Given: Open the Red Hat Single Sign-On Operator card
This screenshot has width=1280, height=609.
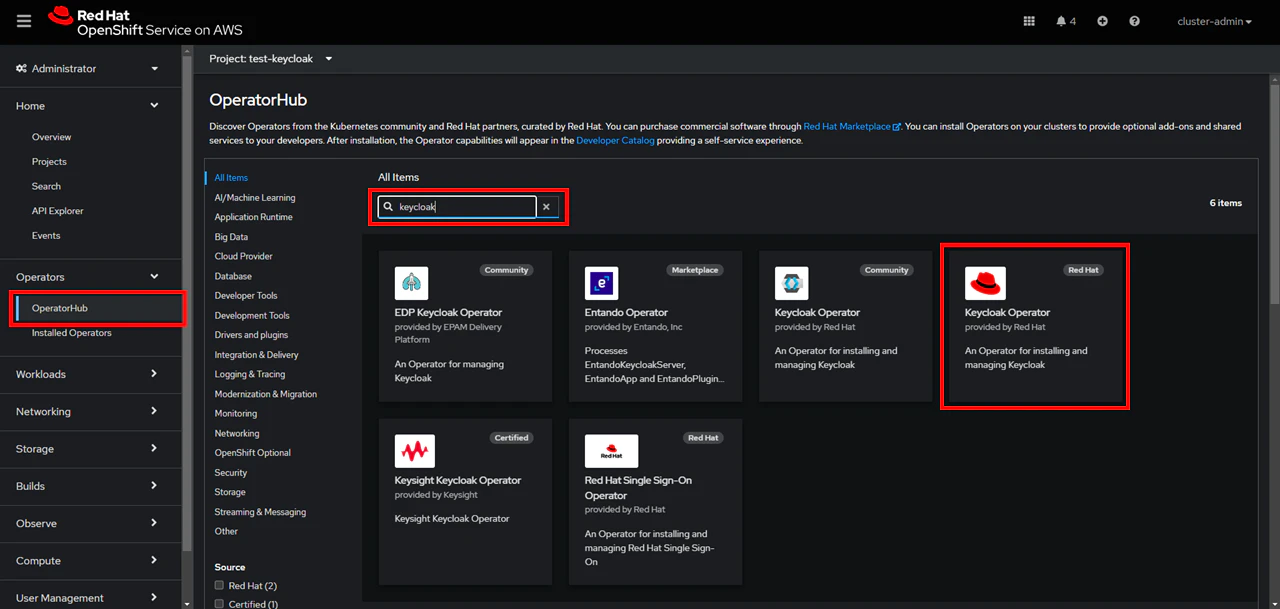Looking at the screenshot, I should click(x=655, y=502).
